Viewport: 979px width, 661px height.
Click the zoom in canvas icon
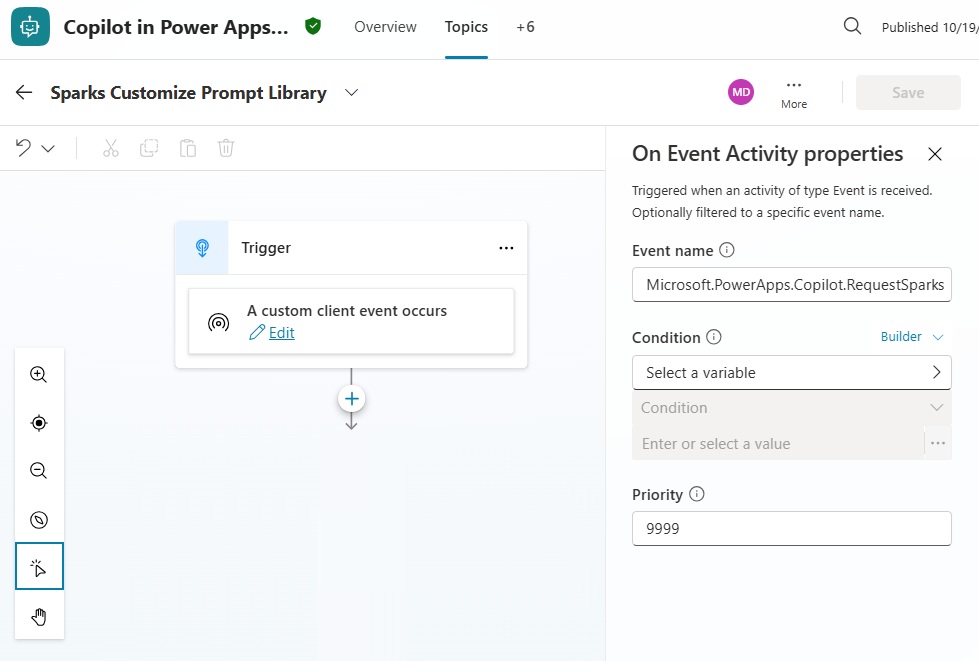39,375
